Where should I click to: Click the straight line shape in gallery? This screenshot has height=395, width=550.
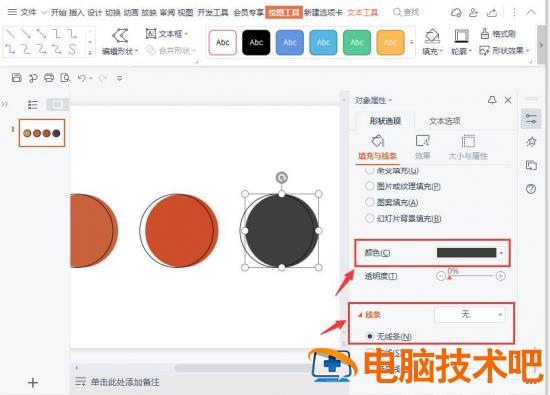(x=11, y=34)
